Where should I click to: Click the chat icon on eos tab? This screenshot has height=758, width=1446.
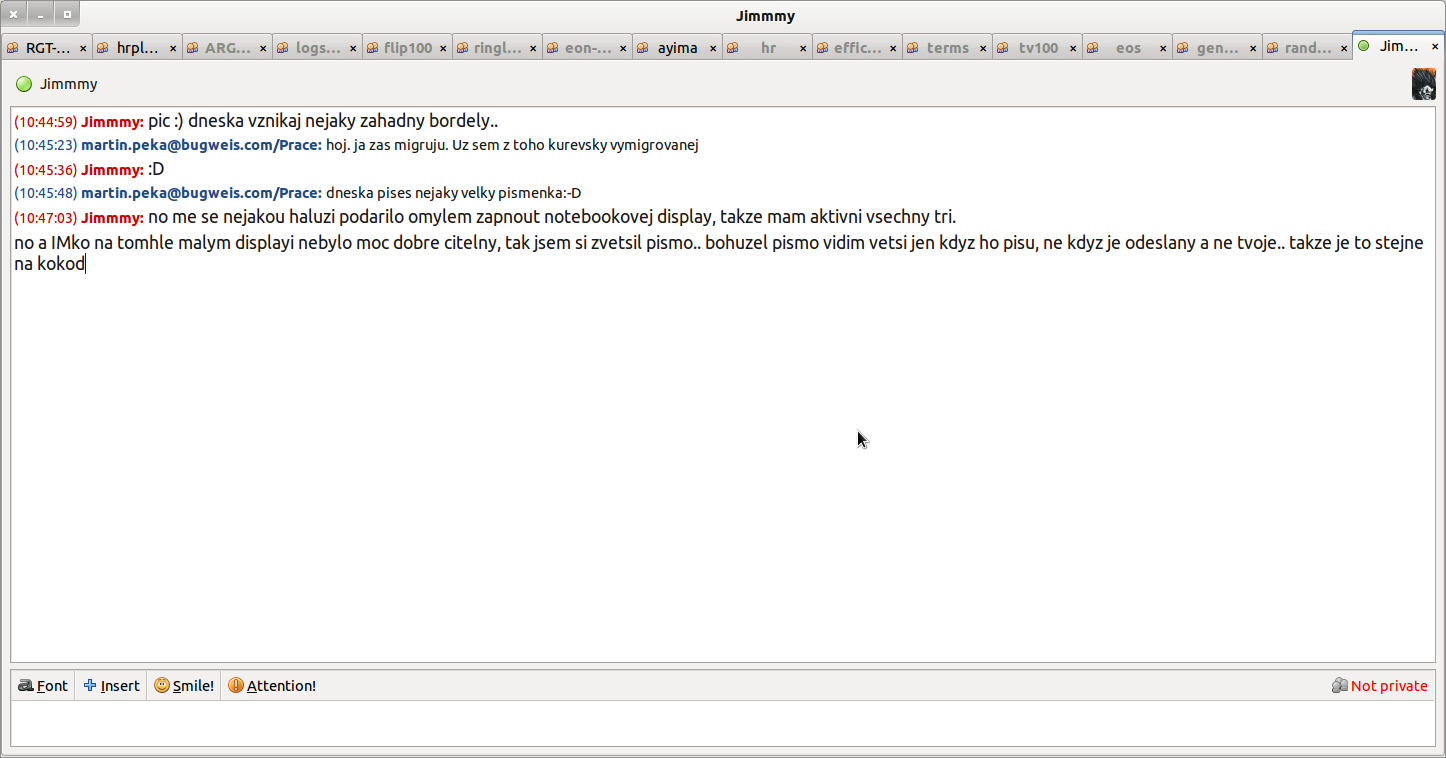pos(1093,48)
